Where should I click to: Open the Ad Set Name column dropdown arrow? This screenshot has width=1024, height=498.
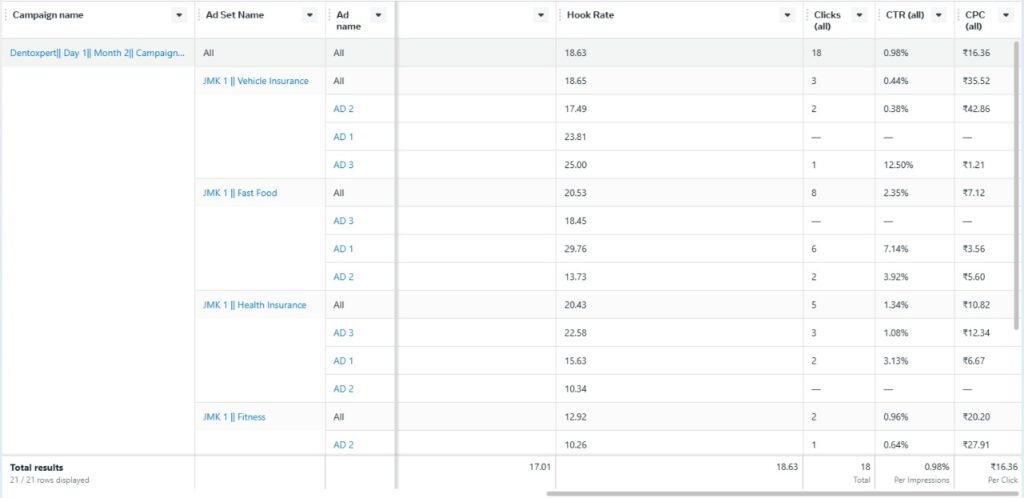[x=310, y=15]
